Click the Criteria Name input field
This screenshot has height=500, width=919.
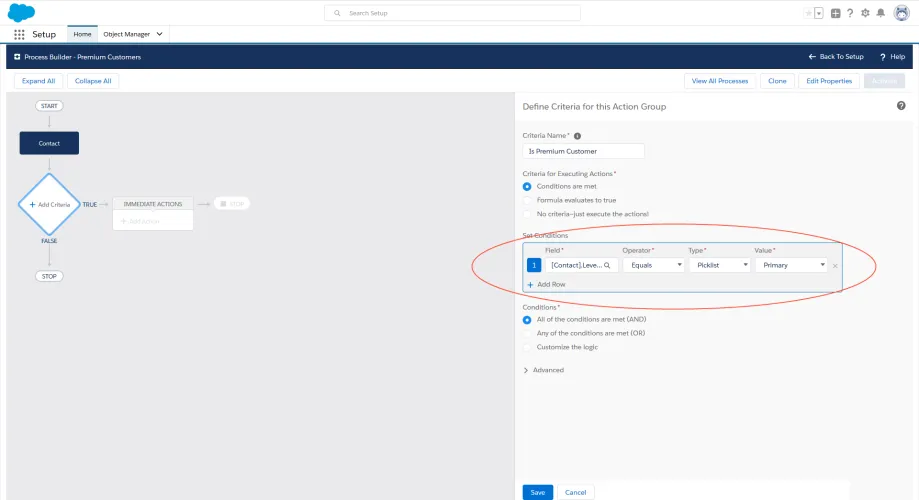click(583, 151)
